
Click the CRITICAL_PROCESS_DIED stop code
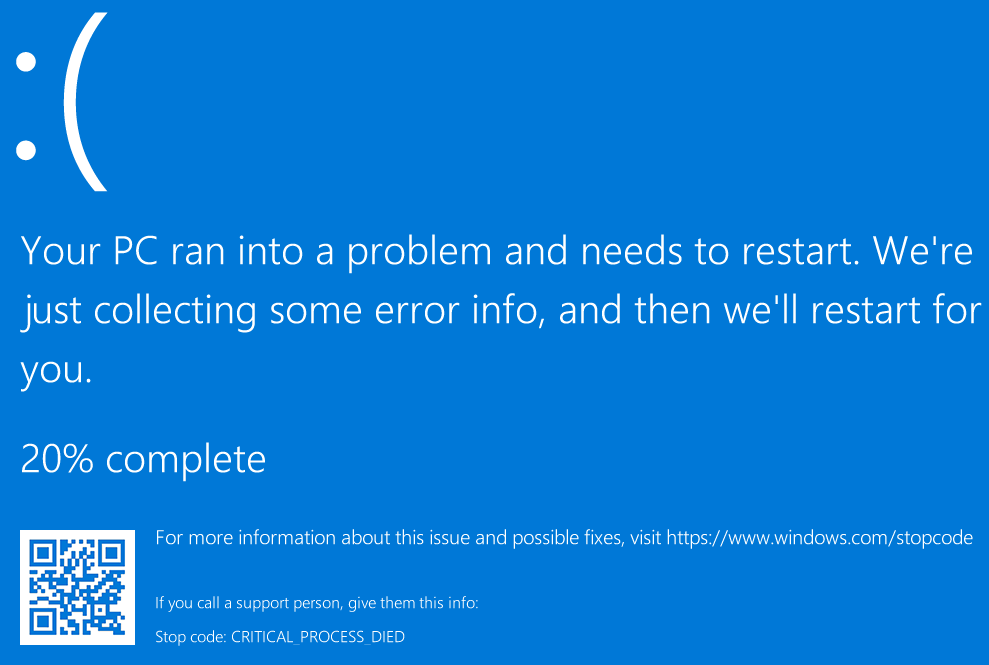click(318, 636)
